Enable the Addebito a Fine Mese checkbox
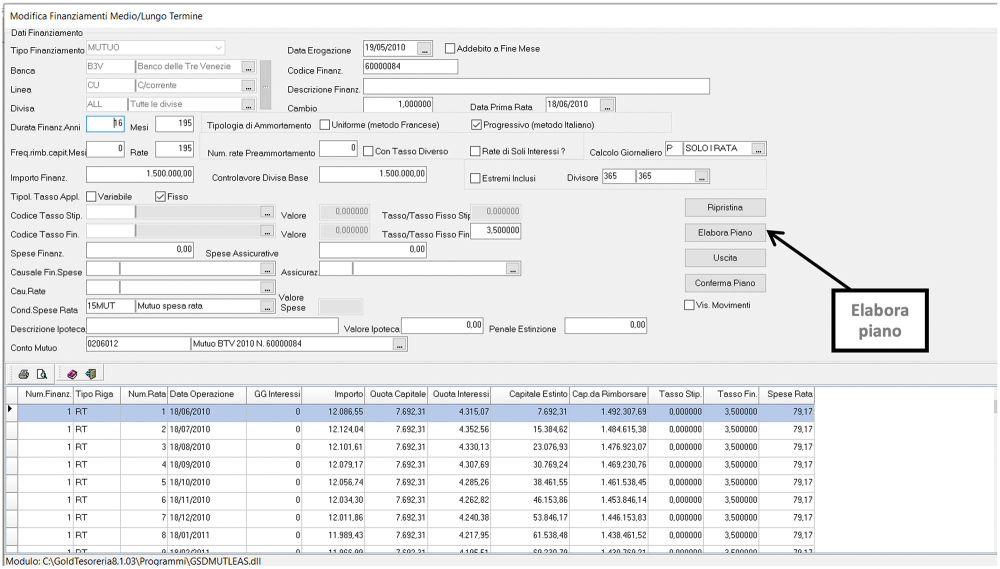 450,48
